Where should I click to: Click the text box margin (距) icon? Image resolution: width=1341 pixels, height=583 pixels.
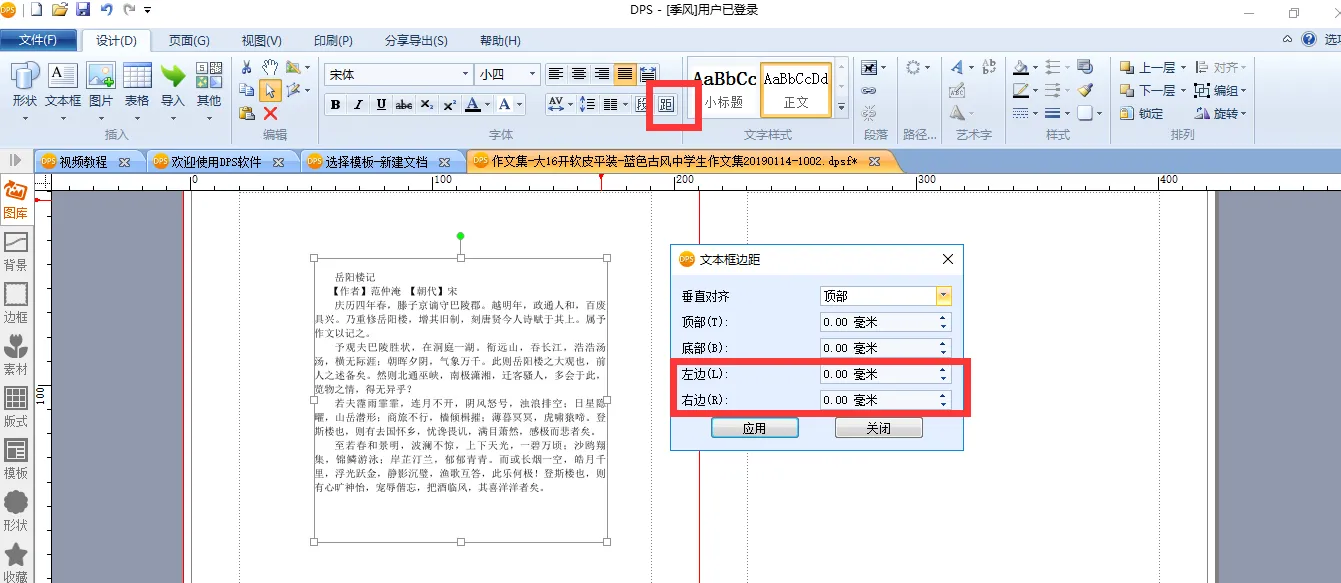(666, 104)
